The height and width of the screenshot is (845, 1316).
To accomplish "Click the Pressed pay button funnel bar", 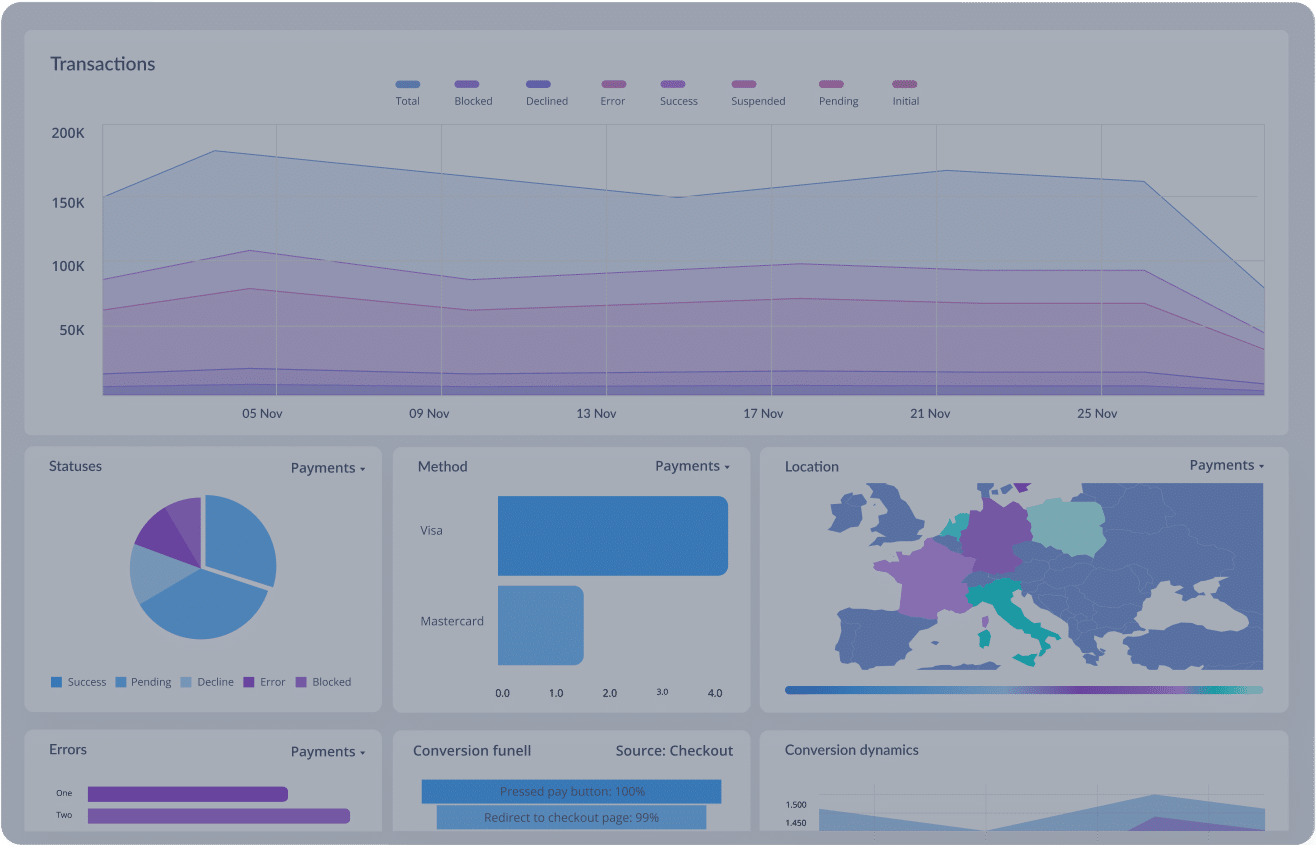I will coord(571,791).
